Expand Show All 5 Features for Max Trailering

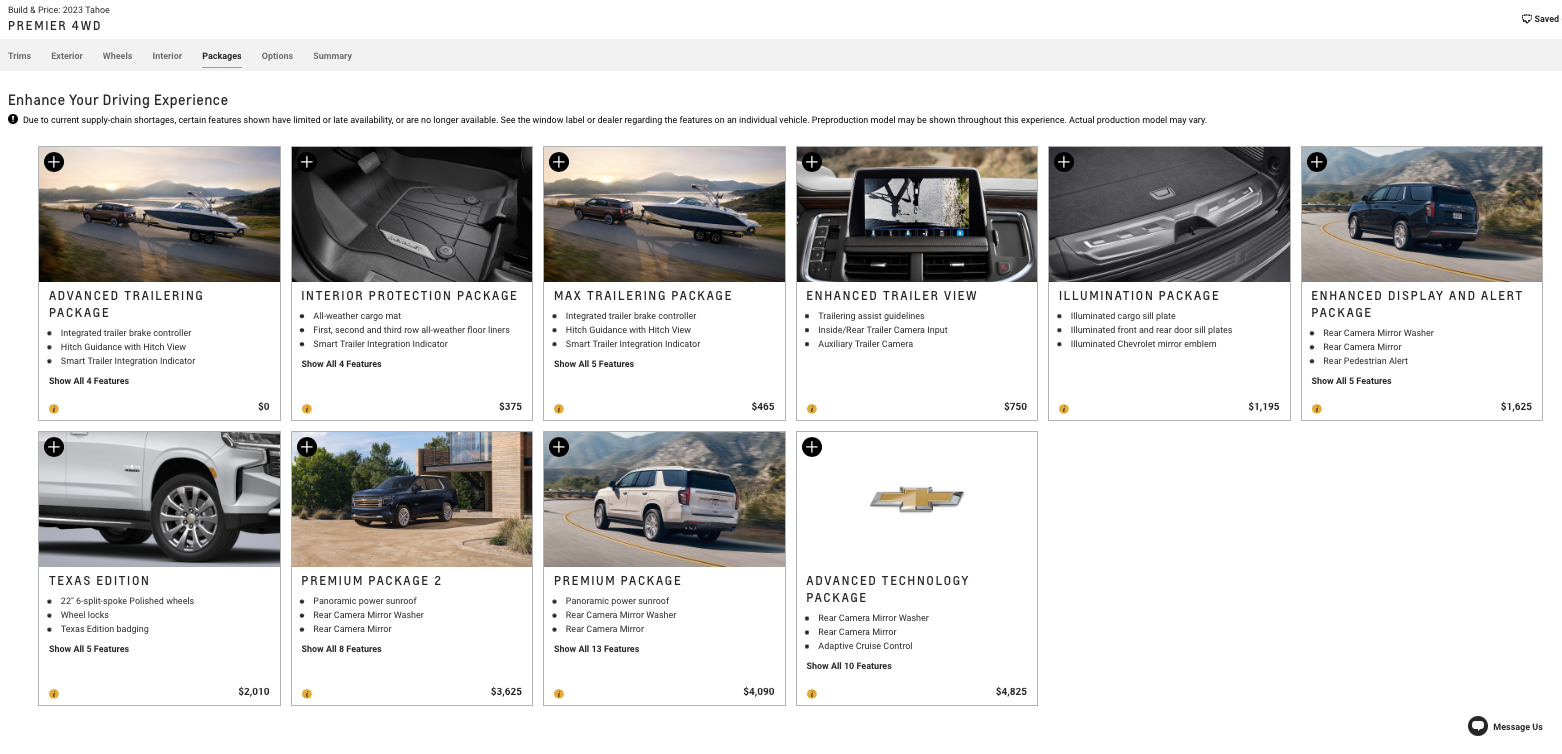[594, 364]
